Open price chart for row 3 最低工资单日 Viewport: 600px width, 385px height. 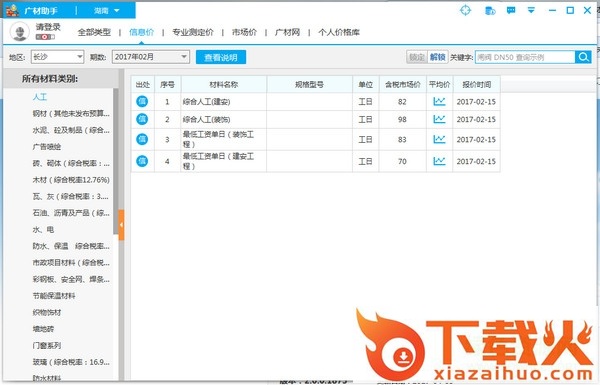click(x=439, y=139)
